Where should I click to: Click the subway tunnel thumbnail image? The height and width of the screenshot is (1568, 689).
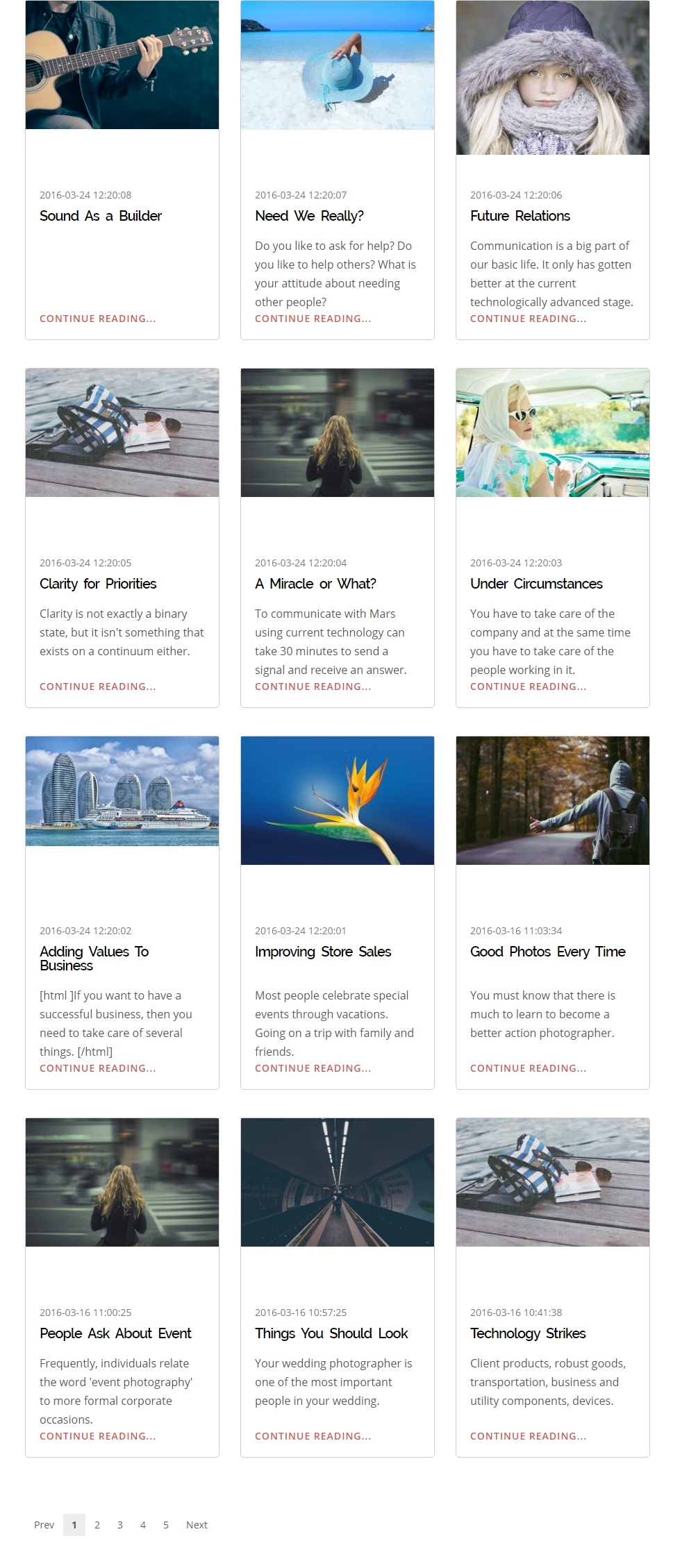click(338, 1182)
